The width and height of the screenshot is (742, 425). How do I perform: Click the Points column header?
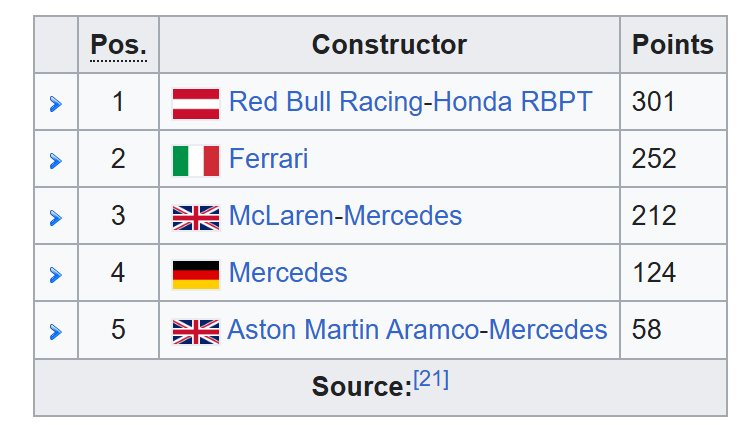pos(672,44)
